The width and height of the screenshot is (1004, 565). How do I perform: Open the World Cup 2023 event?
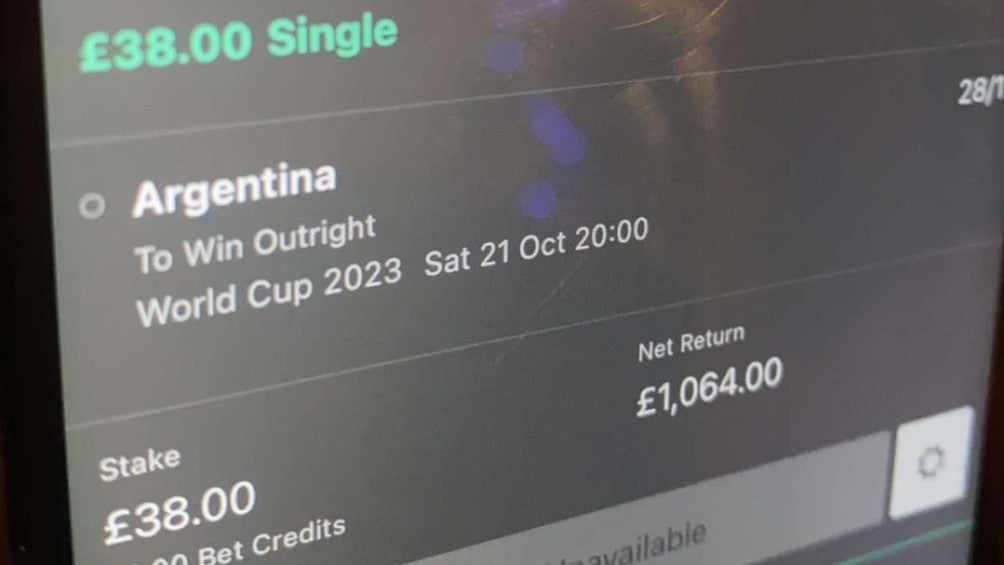269,291
